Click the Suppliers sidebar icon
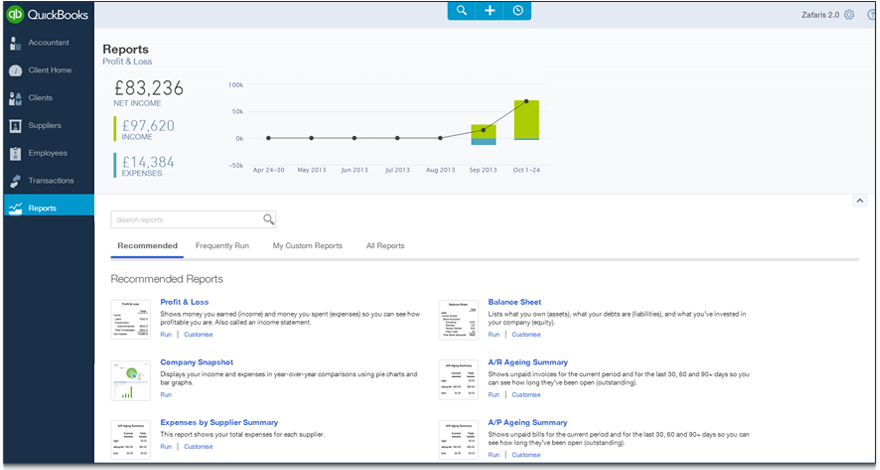This screenshot has width=880, height=470. (15, 126)
